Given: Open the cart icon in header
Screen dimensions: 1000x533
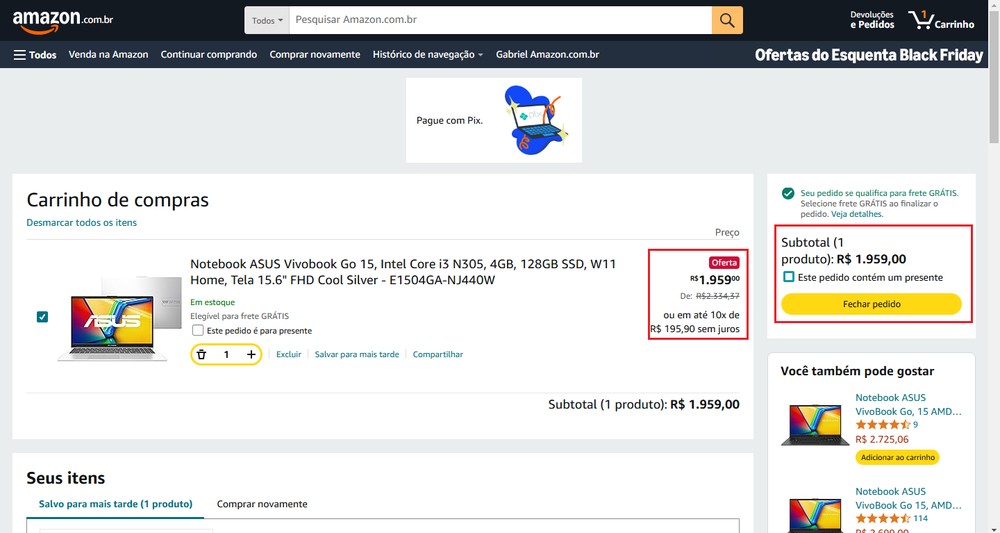Looking at the screenshot, I should pos(941,20).
